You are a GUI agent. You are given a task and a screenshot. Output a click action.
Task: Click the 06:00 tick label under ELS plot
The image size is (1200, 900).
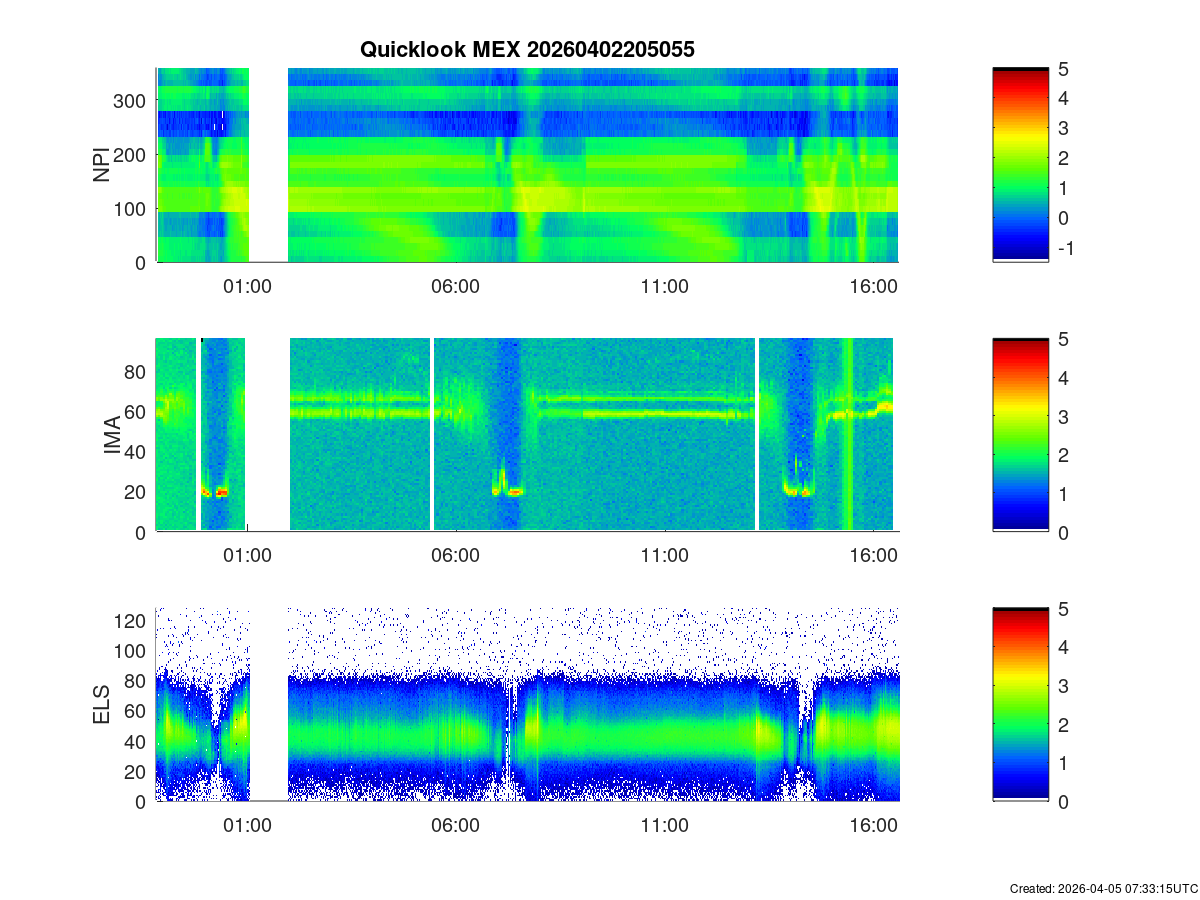point(455,826)
